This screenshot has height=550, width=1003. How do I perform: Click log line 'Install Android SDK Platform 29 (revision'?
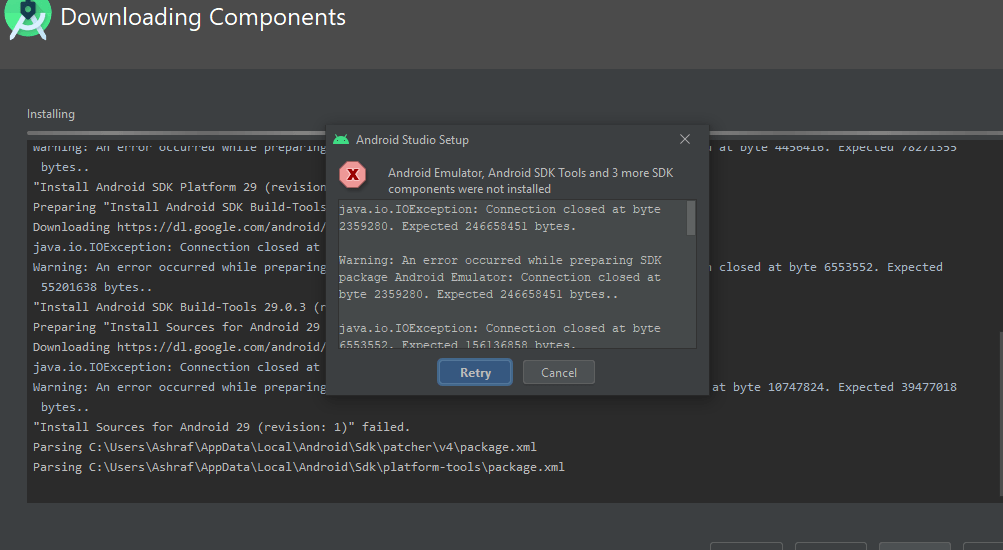[x=179, y=187]
